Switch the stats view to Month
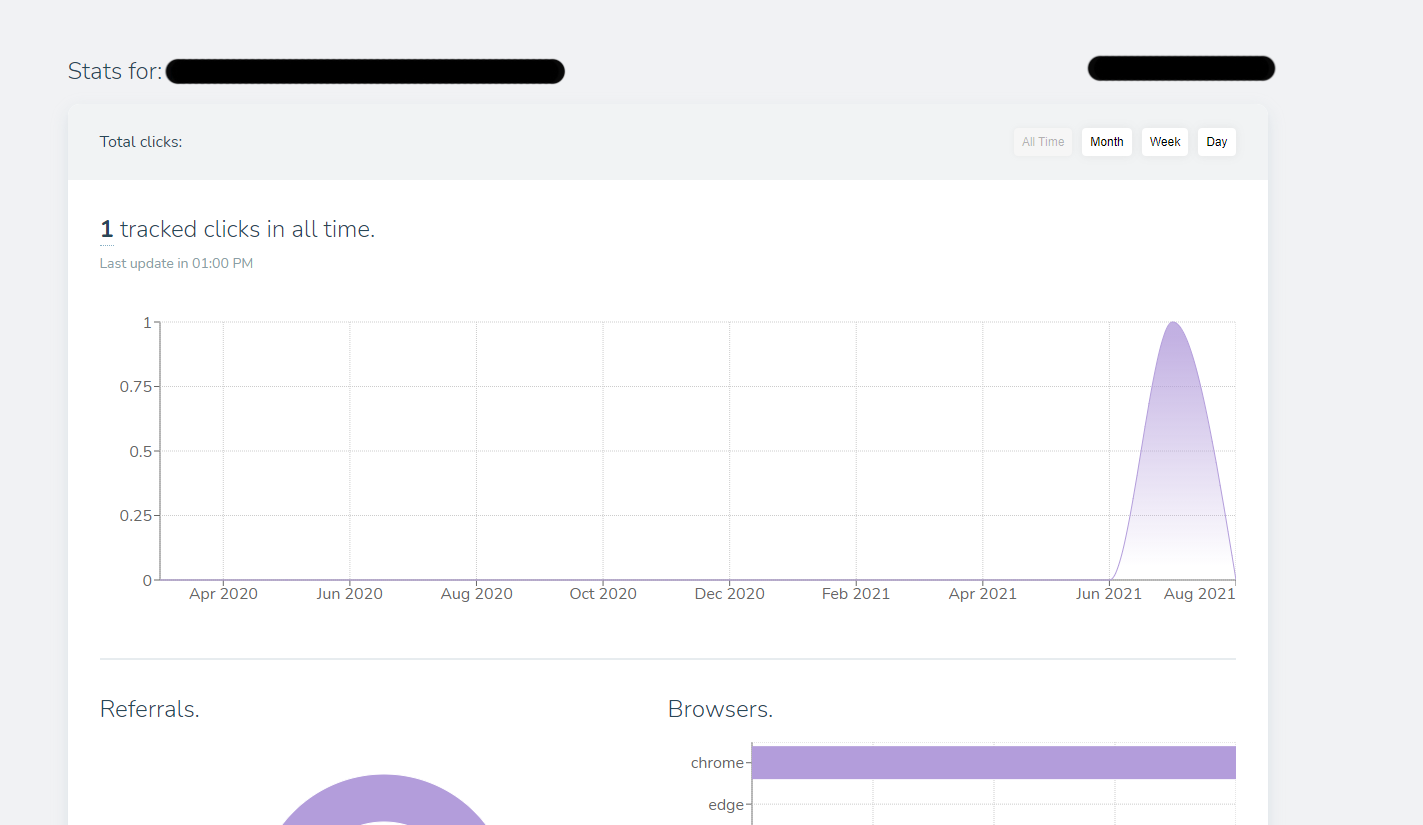The height and width of the screenshot is (825, 1423). (1106, 141)
